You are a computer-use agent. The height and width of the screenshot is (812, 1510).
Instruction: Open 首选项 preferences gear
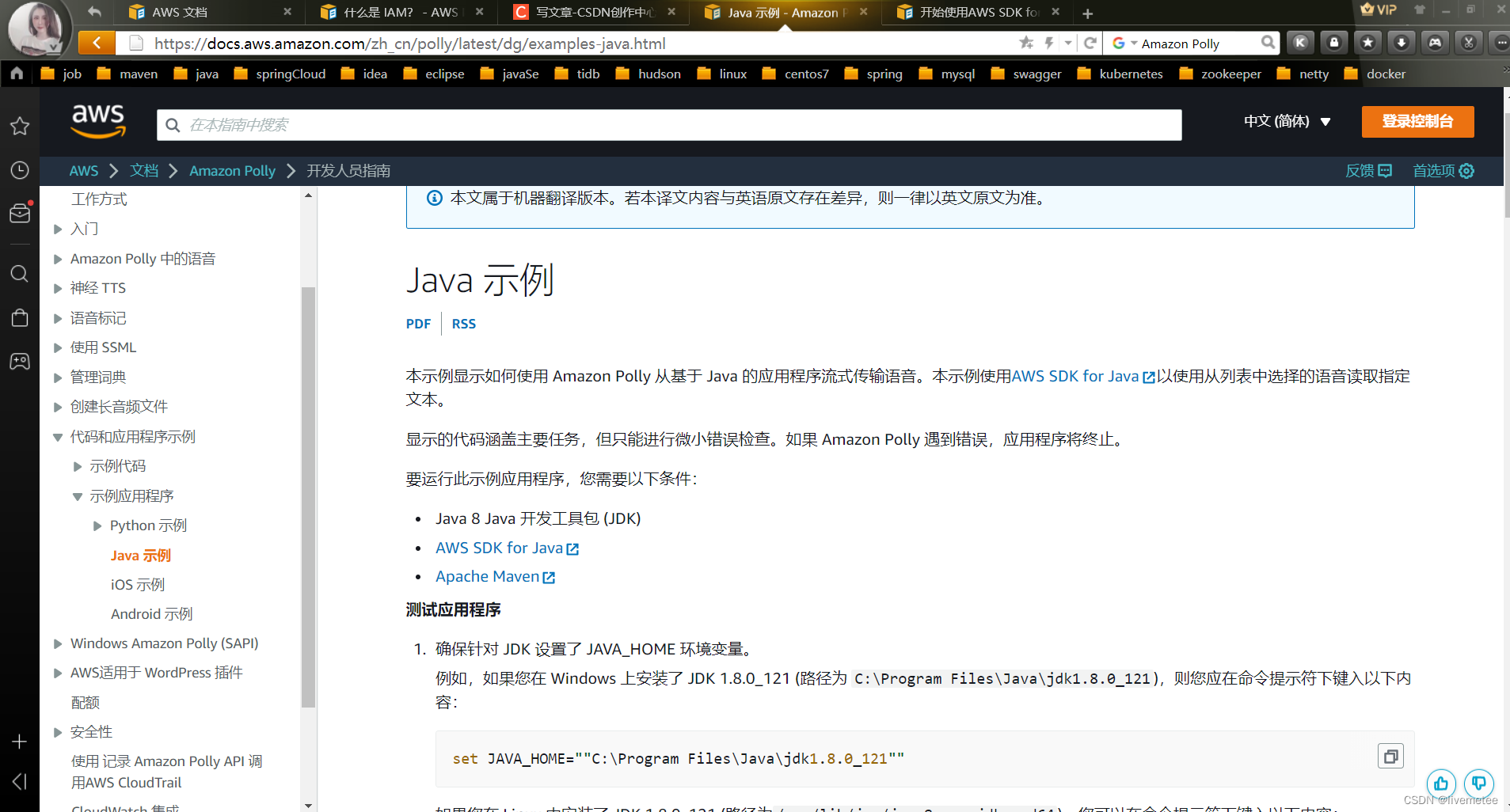(x=1443, y=171)
